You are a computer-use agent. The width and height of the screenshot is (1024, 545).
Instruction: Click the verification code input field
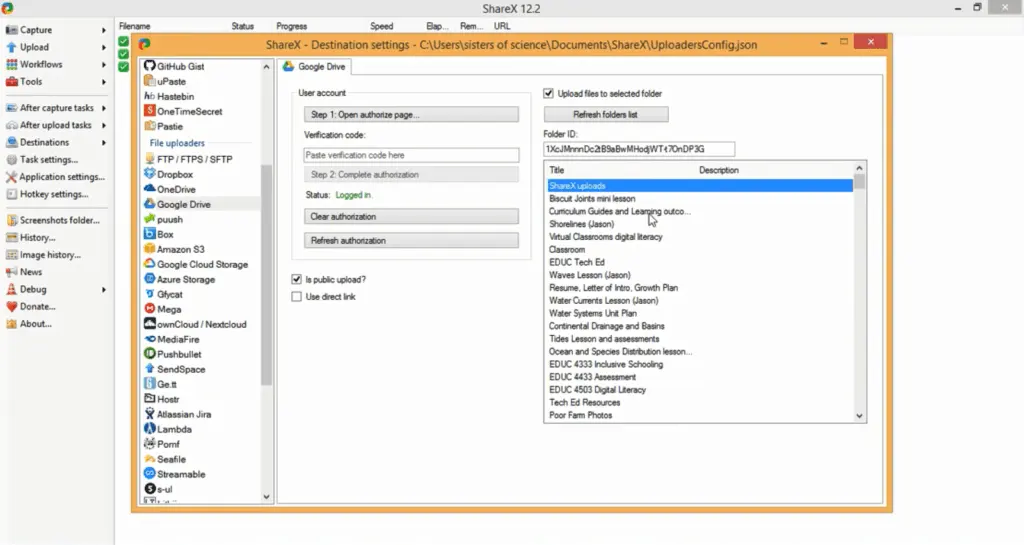[x=411, y=155]
